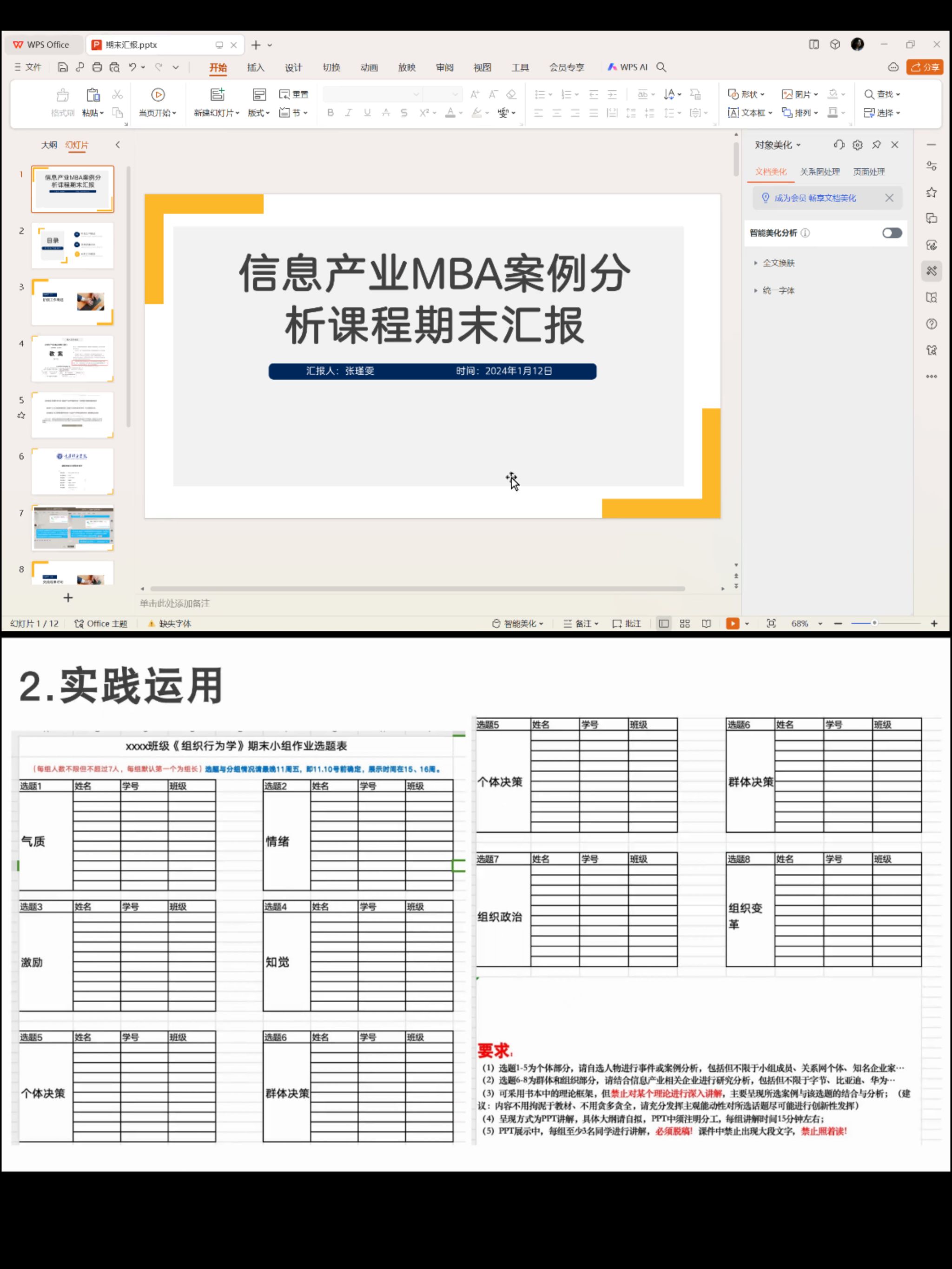
Task: Adjust the zoom slider handle
Action: pos(874,623)
